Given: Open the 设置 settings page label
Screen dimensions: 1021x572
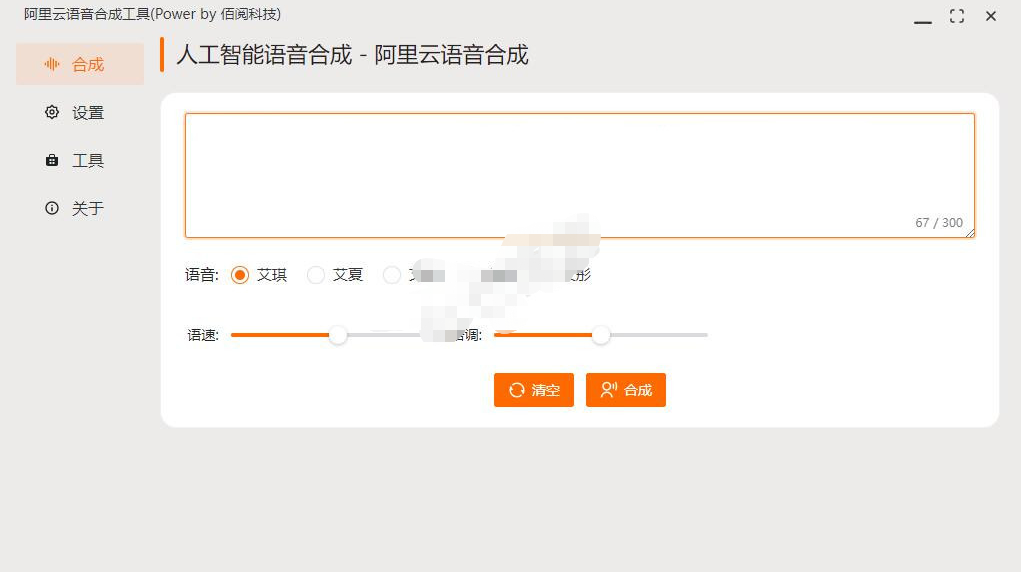Looking at the screenshot, I should click(88, 113).
